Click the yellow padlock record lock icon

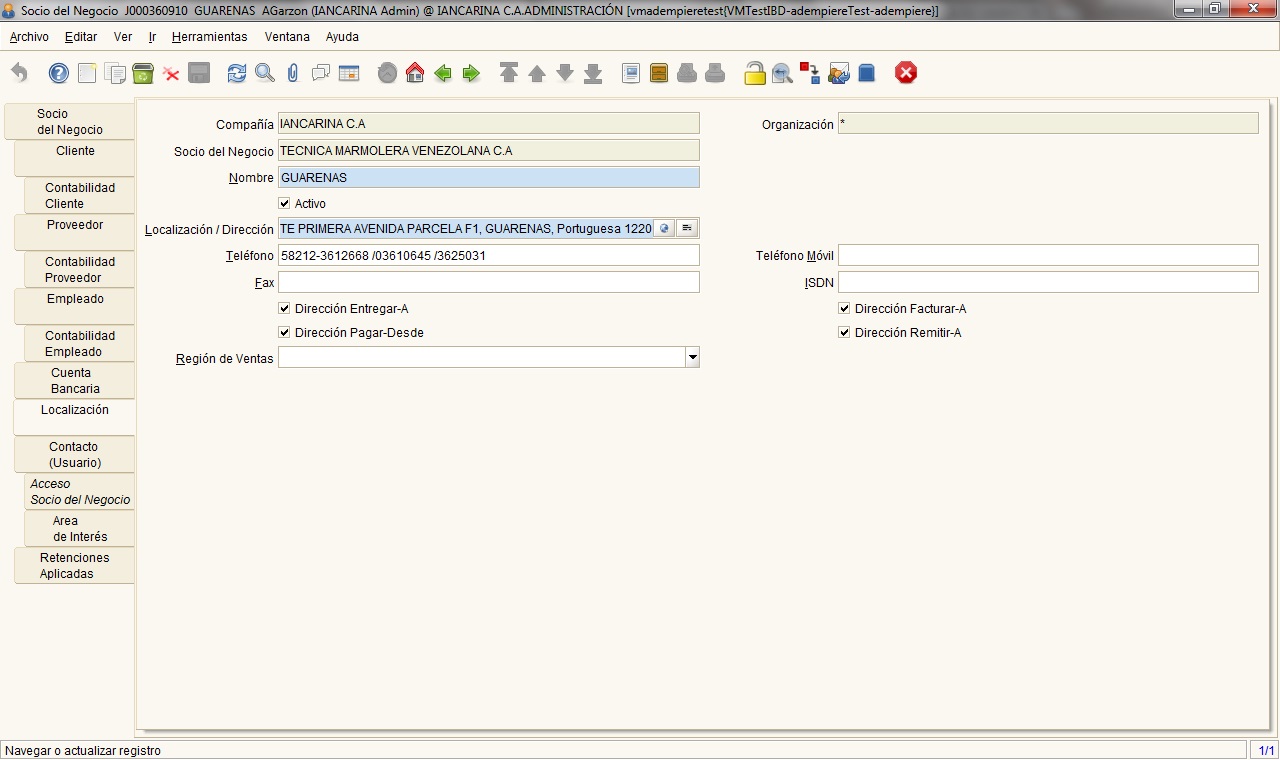pyautogui.click(x=755, y=73)
